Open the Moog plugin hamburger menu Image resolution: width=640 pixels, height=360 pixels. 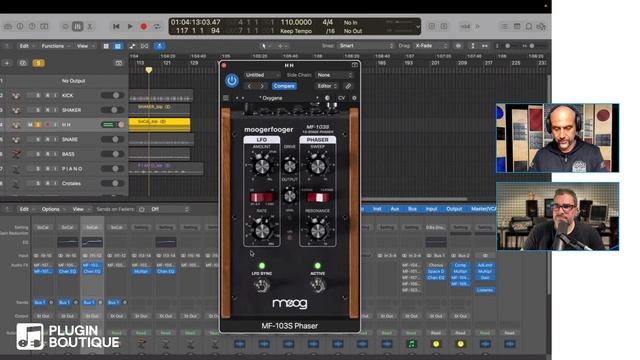pos(226,98)
